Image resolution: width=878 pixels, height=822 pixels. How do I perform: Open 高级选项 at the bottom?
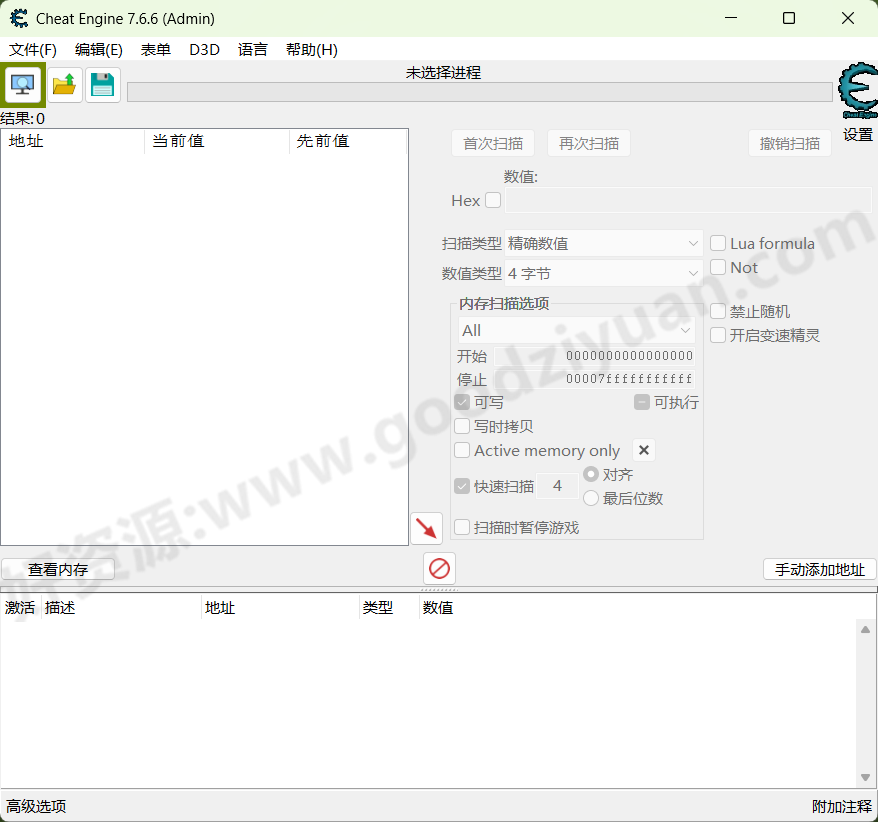(x=36, y=805)
